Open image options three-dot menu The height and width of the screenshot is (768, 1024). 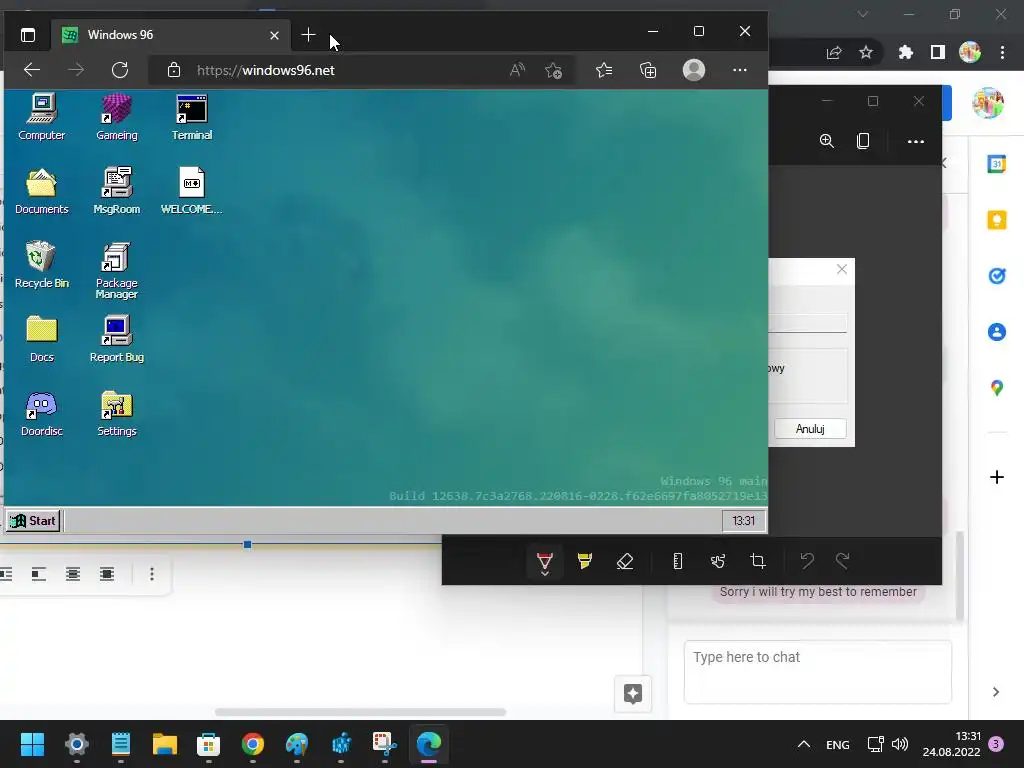[x=152, y=573]
